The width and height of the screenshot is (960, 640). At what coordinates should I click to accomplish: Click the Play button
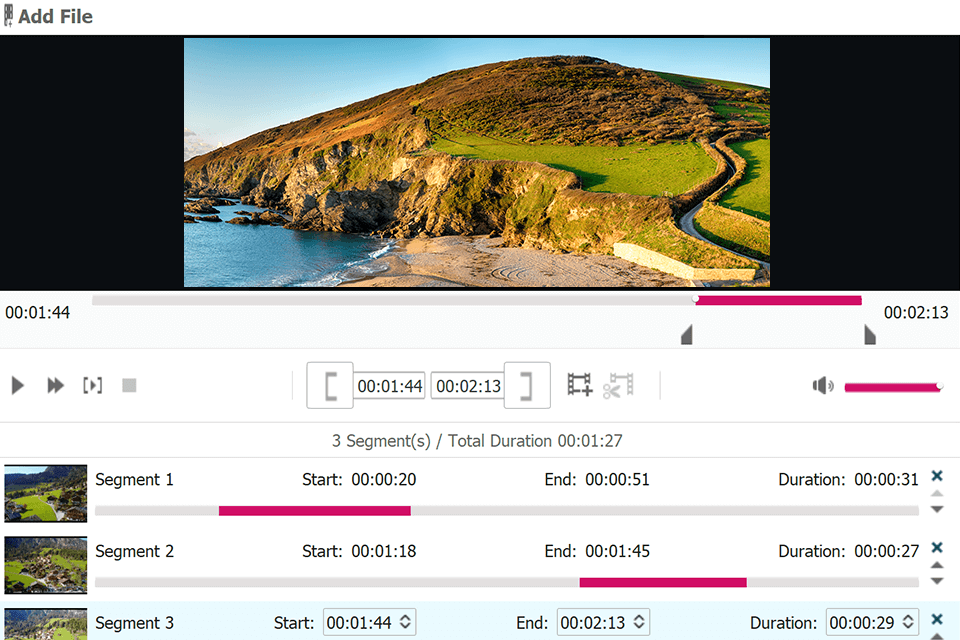[x=17, y=385]
